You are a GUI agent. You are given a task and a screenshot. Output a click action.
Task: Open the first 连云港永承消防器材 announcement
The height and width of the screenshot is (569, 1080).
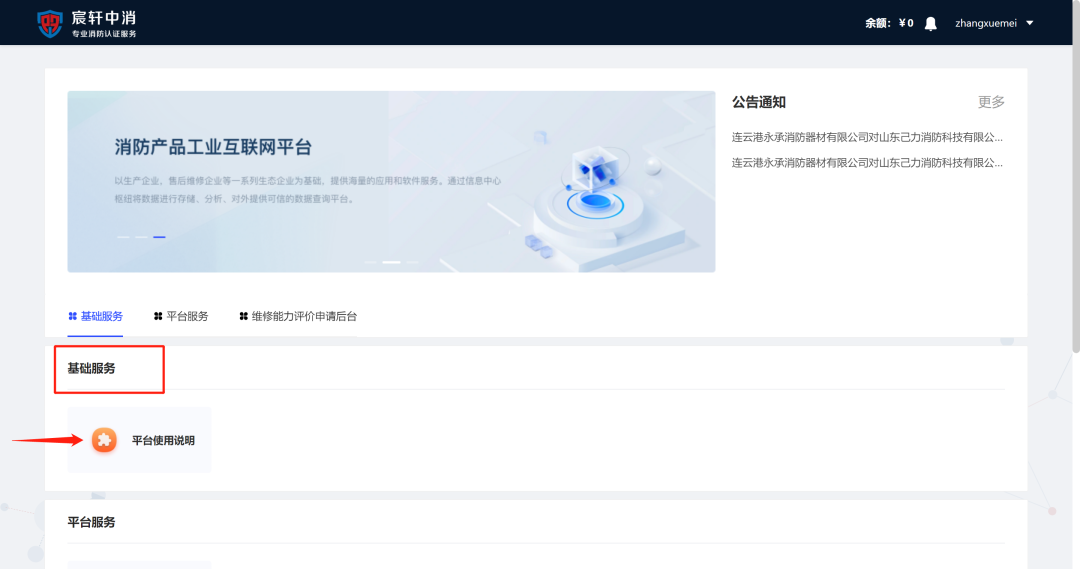click(867, 137)
